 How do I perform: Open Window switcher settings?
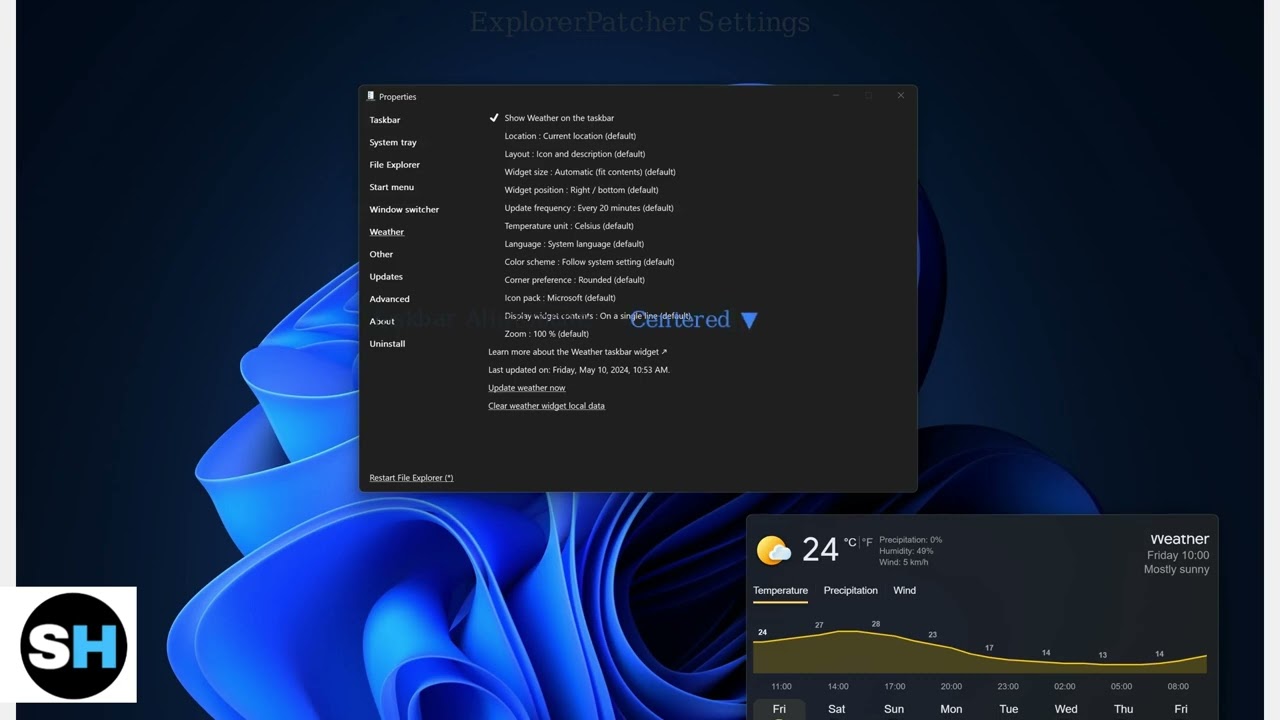(x=404, y=210)
